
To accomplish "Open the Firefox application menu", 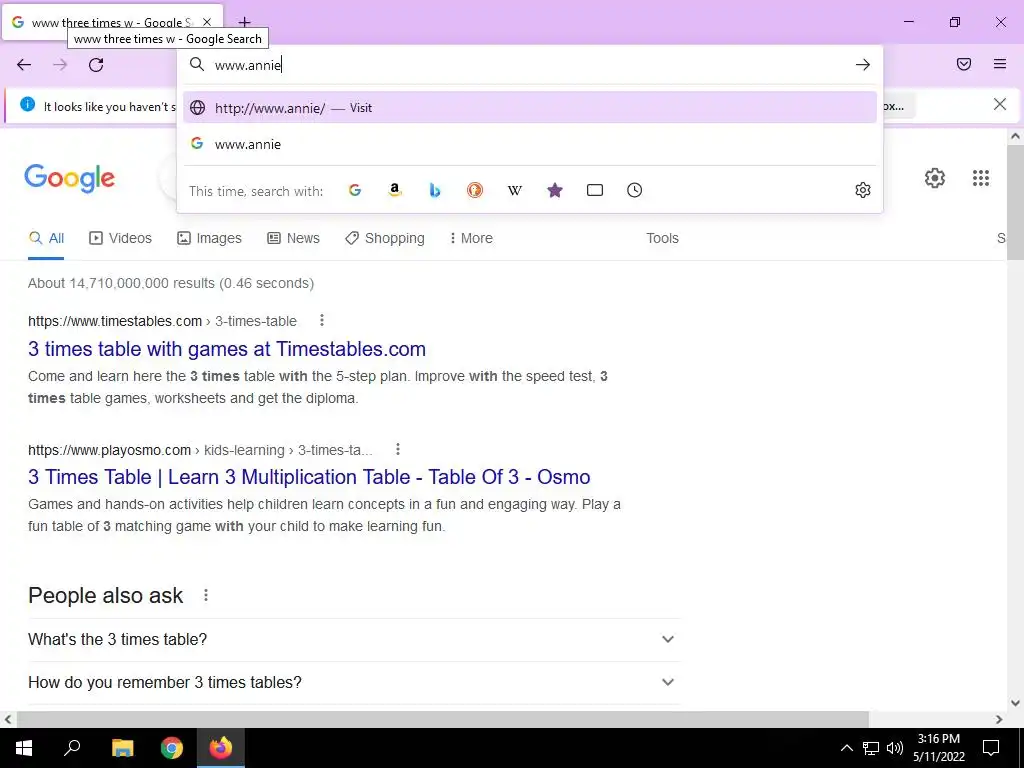I will pyautogui.click(x=1000, y=64).
